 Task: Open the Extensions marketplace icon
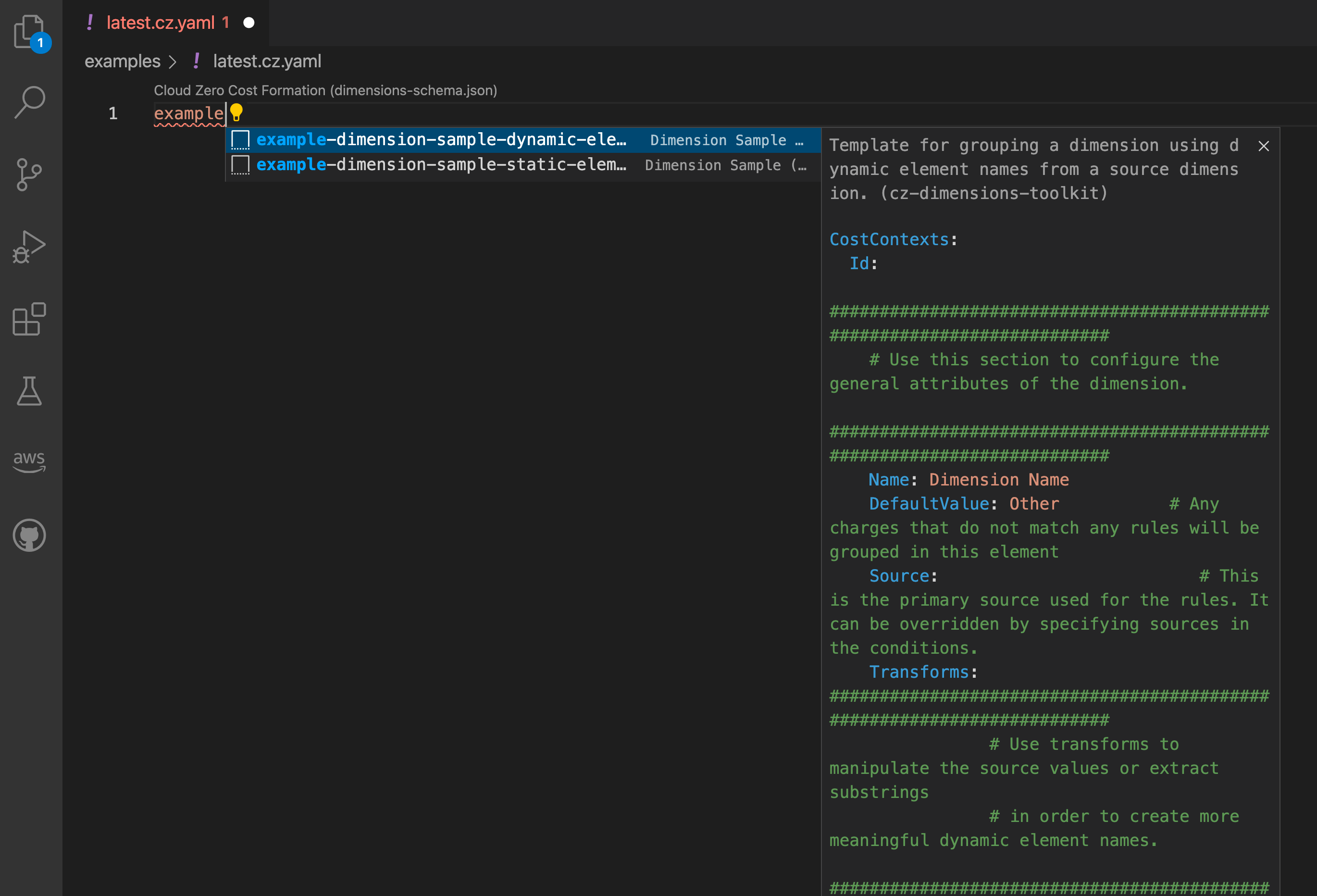point(29,319)
